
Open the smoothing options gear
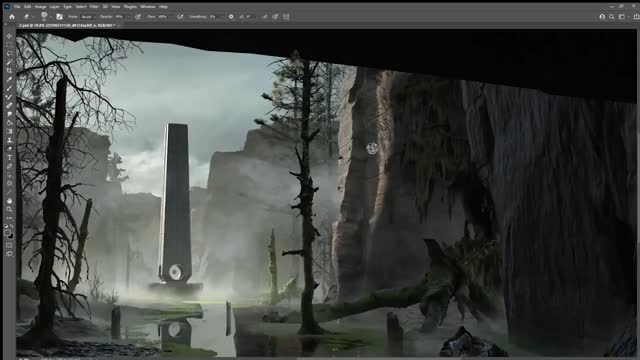pyautogui.click(x=231, y=17)
